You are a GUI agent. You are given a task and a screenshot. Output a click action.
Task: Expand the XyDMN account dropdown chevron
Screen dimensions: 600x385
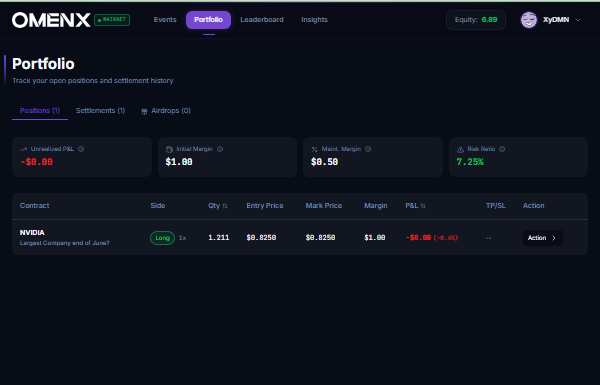pos(578,20)
